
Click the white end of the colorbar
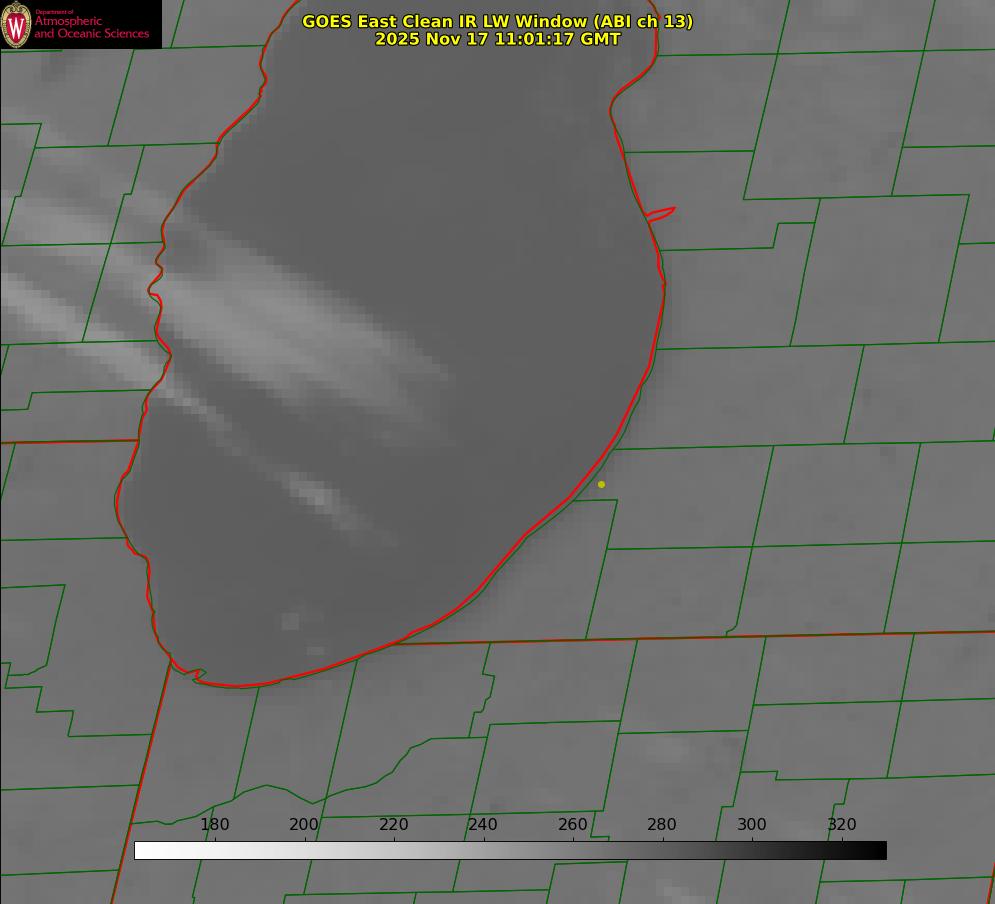tap(143, 851)
